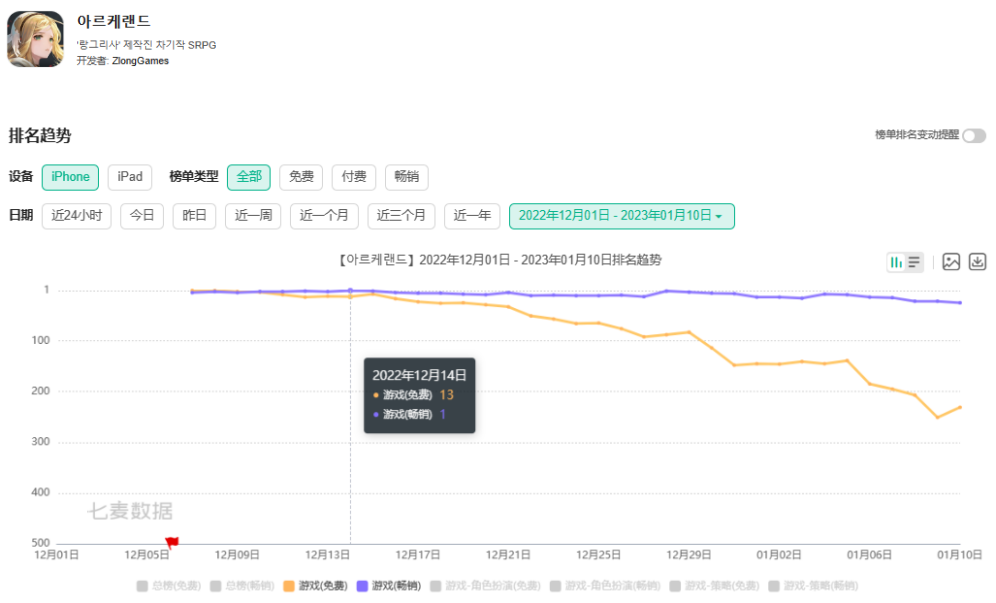Choose 近三个月 date range
The width and height of the screenshot is (996, 603).
pyautogui.click(x=401, y=216)
